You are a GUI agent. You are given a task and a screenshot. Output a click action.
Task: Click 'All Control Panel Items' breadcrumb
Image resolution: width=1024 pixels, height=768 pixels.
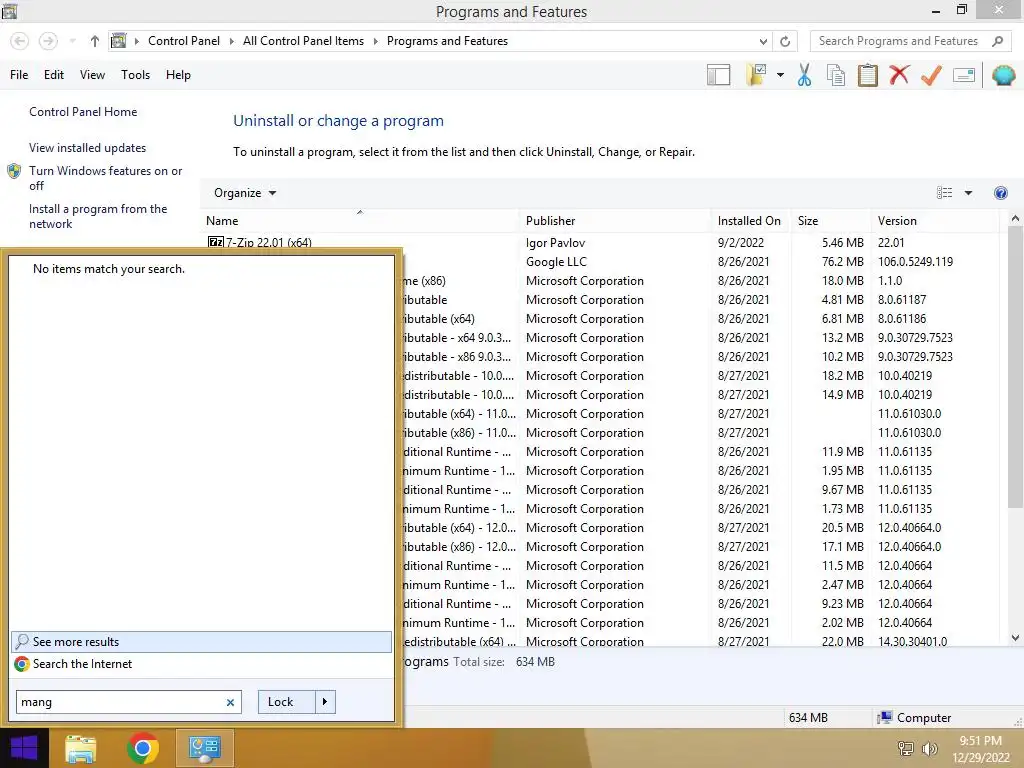coord(303,41)
